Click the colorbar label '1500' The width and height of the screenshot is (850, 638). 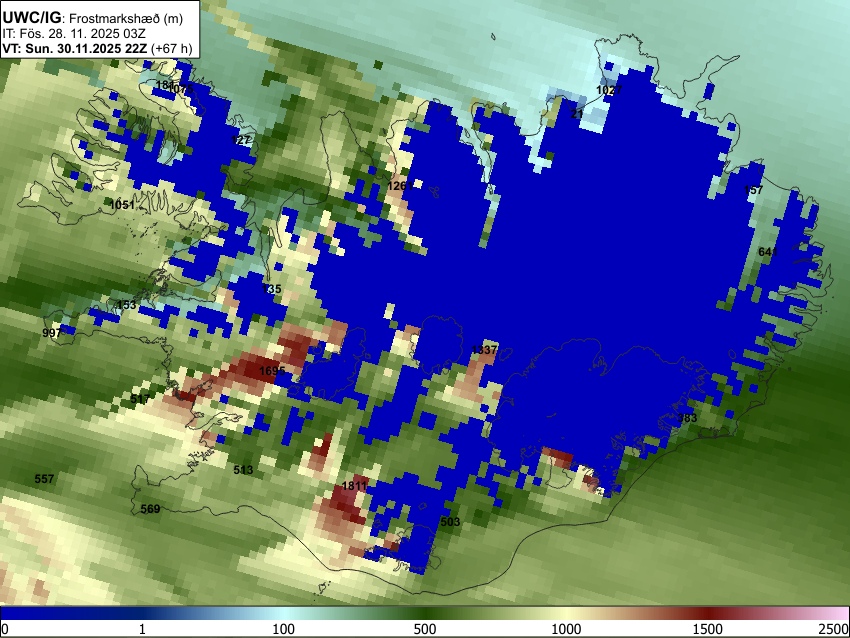point(707,629)
